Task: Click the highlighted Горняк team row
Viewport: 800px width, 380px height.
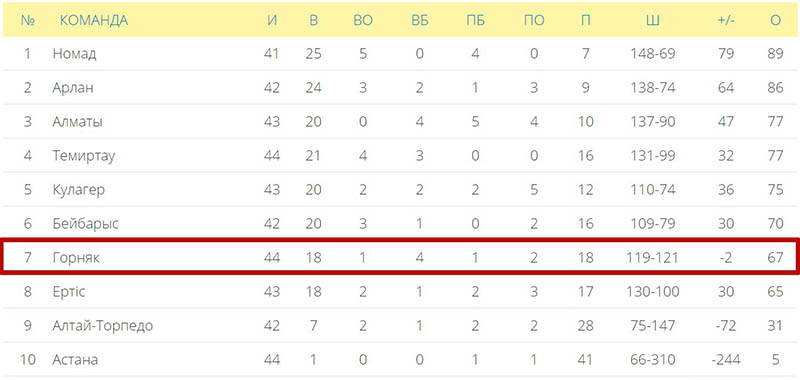Action: tap(400, 257)
